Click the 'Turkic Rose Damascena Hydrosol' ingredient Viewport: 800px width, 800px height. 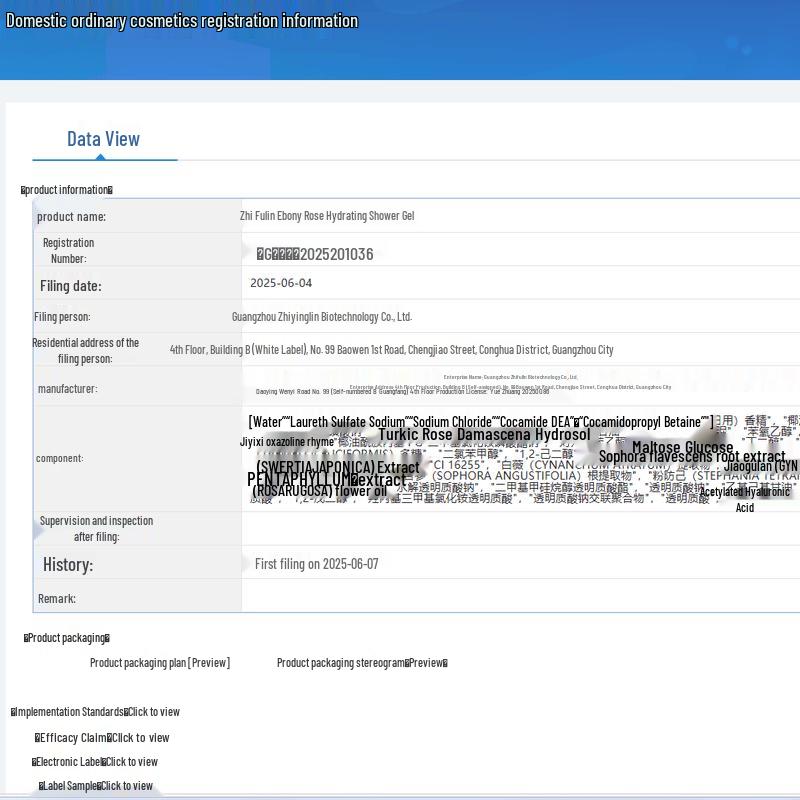click(x=484, y=435)
